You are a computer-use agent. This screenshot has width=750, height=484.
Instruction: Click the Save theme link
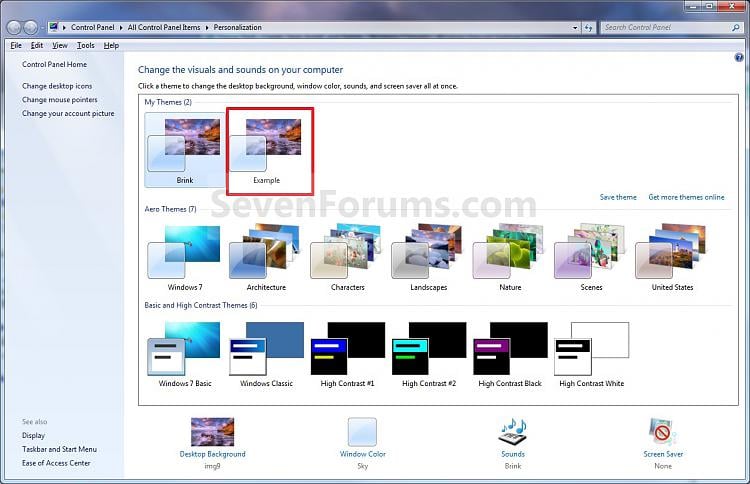(x=618, y=197)
